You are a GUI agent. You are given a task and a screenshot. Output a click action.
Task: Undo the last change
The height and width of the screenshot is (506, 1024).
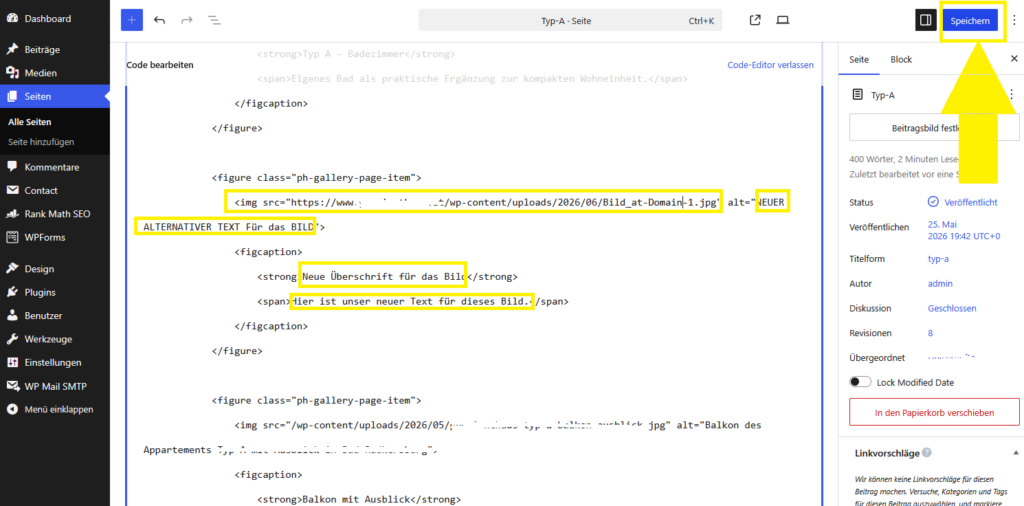[159, 20]
